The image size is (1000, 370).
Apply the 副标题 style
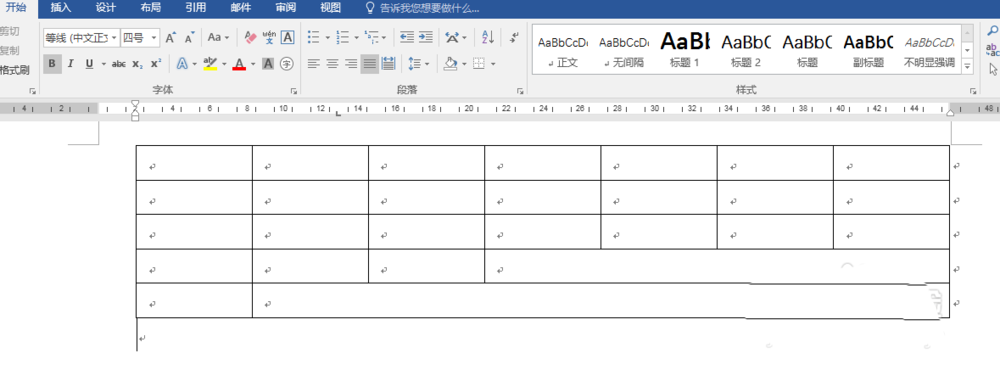point(868,50)
